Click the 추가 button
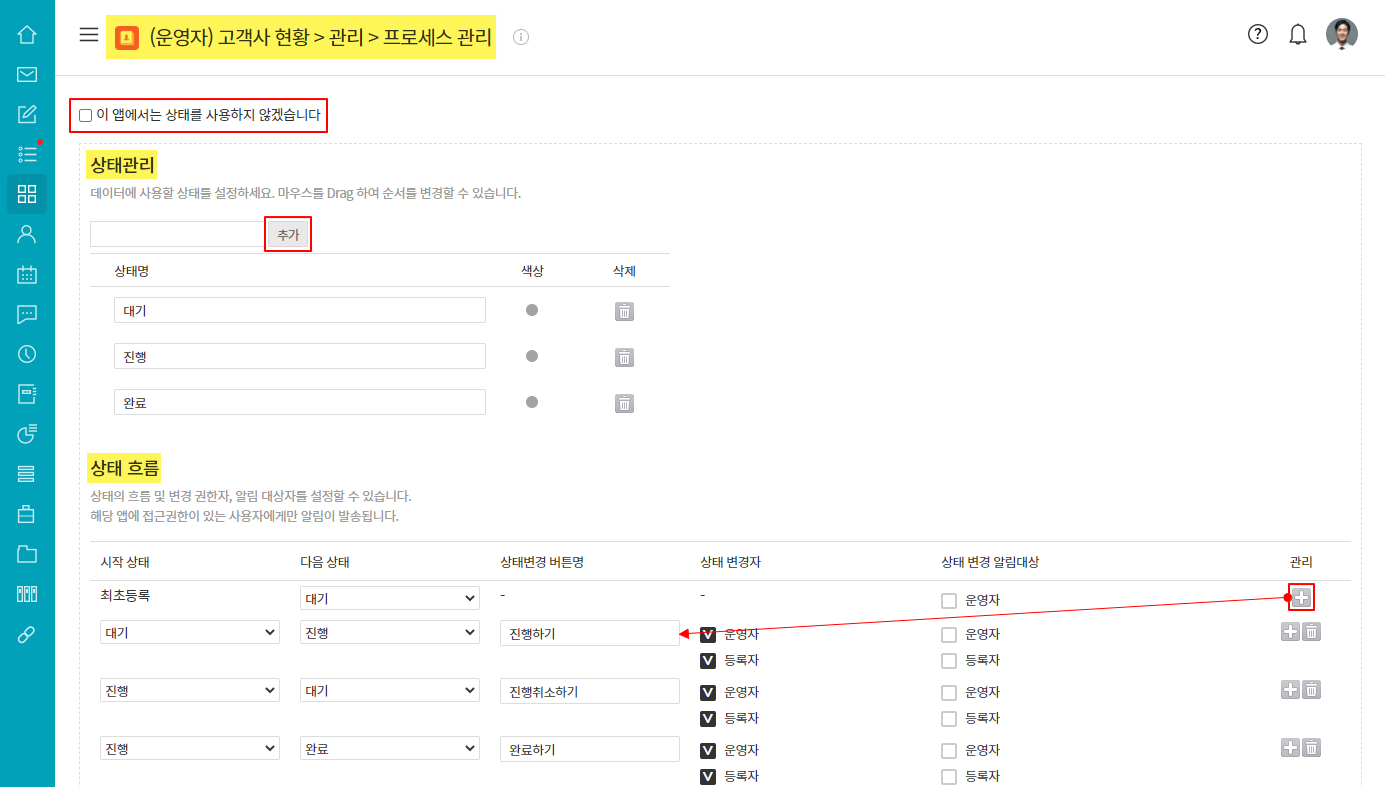 pyautogui.click(x=288, y=234)
